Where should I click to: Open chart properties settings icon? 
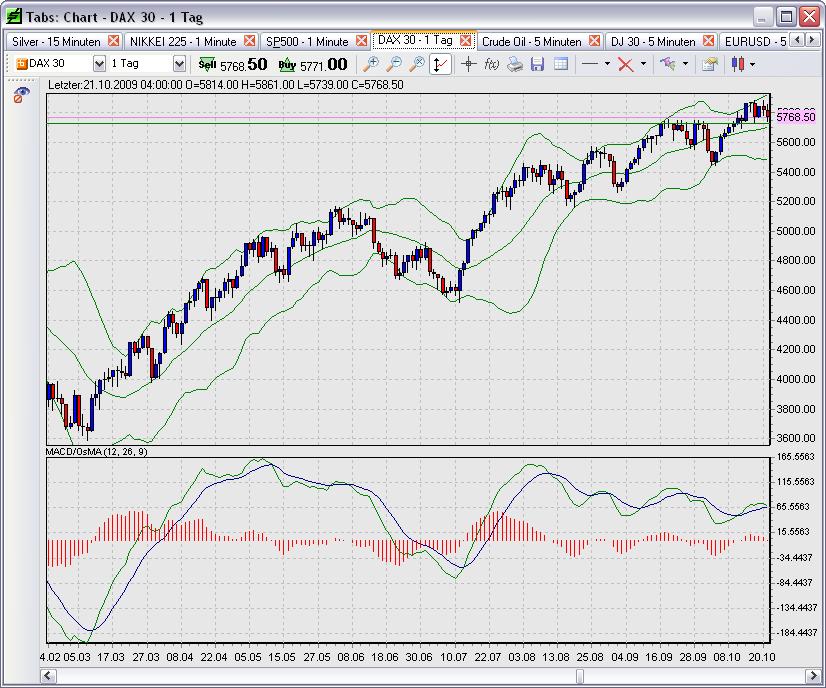[710, 64]
